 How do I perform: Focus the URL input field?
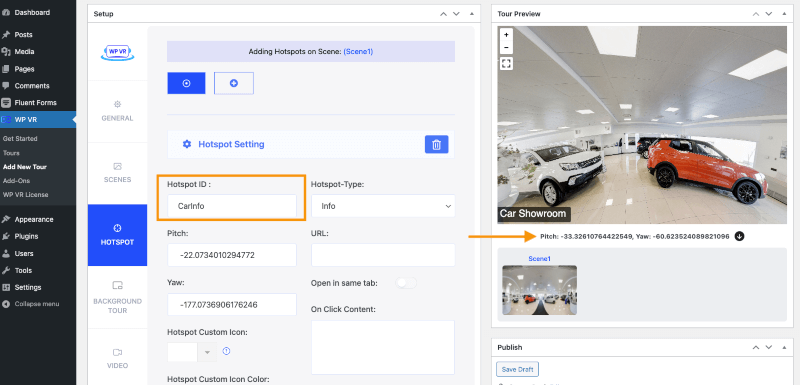tap(383, 255)
